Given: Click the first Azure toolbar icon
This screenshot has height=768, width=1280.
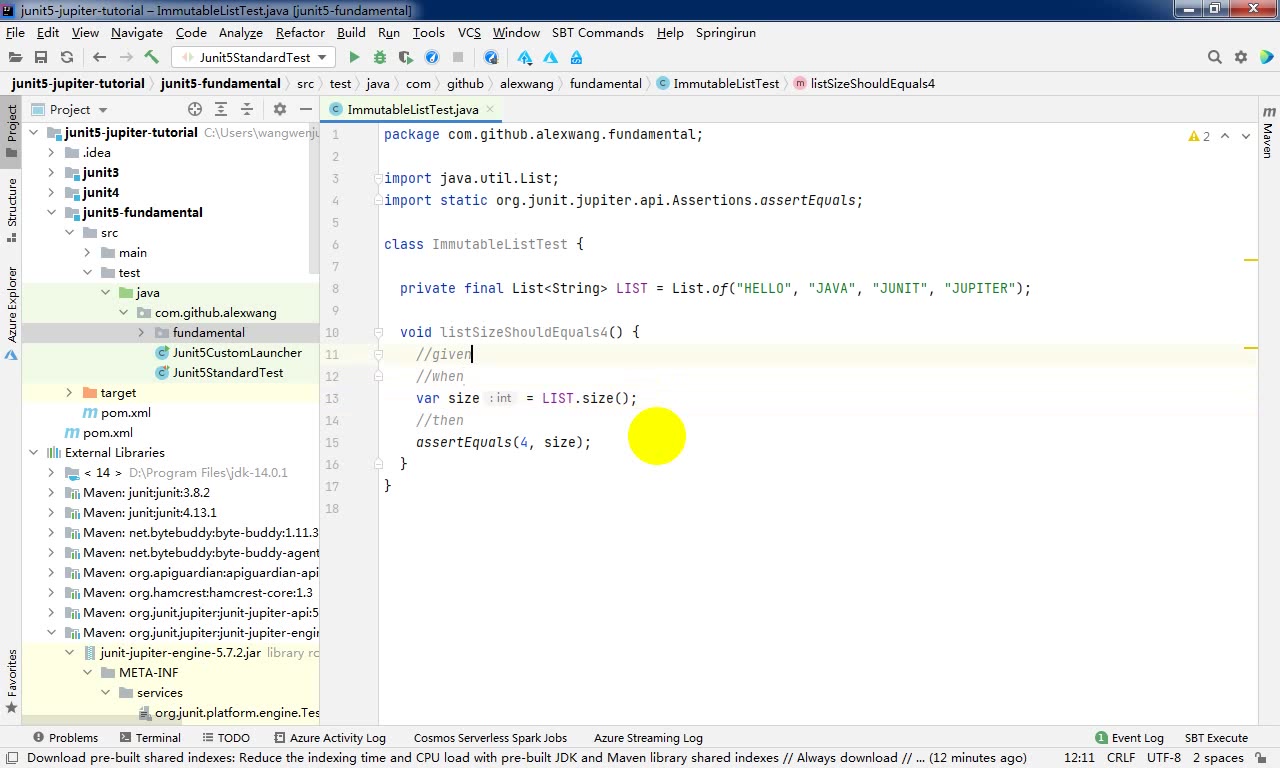Looking at the screenshot, I should point(525,57).
